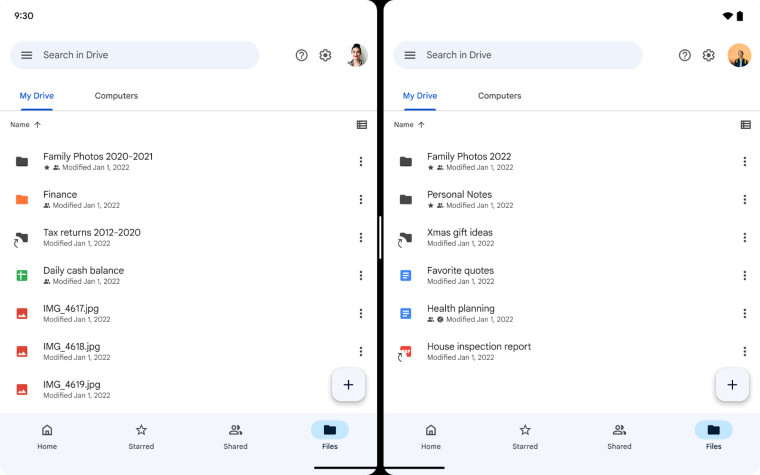This screenshot has width=760, height=475.
Task: Open account avatar in right pane
Action: click(740, 55)
